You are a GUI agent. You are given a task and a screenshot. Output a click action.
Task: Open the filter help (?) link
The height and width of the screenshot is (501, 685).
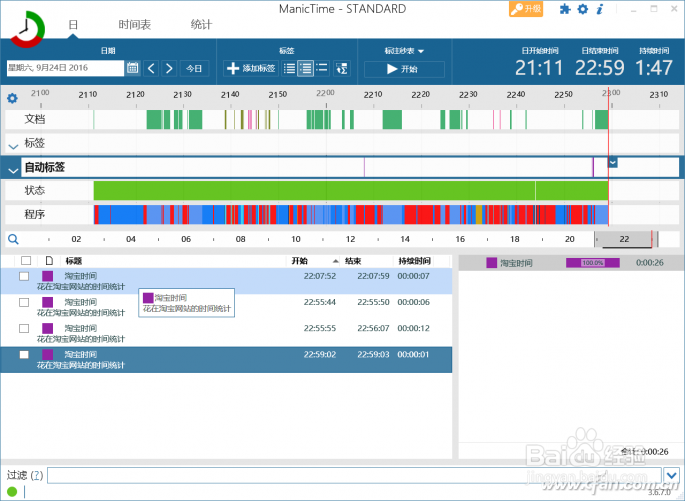pyautogui.click(x=38, y=475)
